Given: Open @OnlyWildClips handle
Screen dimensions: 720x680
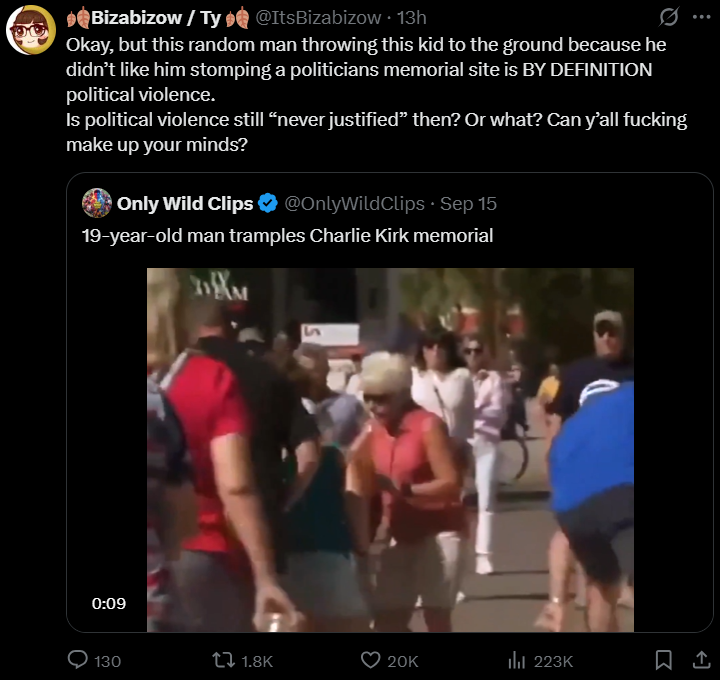Looking at the screenshot, I should click(354, 203).
